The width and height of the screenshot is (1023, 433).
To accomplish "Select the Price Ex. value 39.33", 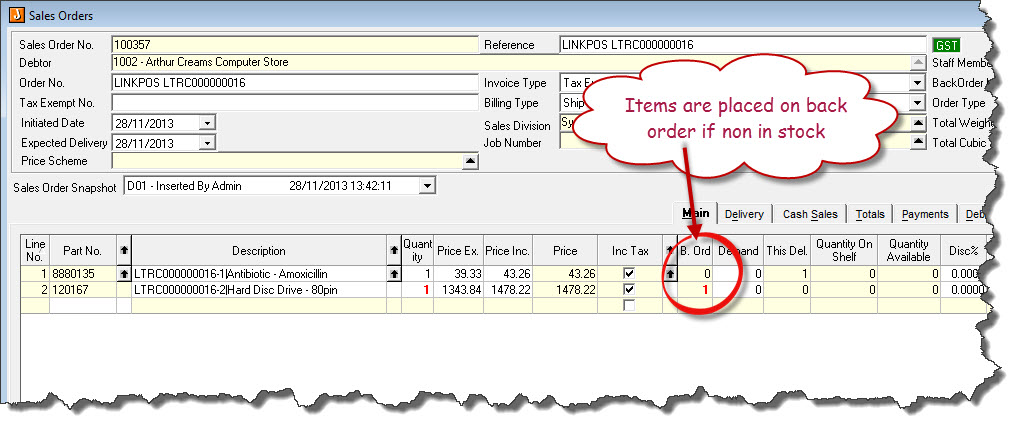I will 458,275.
